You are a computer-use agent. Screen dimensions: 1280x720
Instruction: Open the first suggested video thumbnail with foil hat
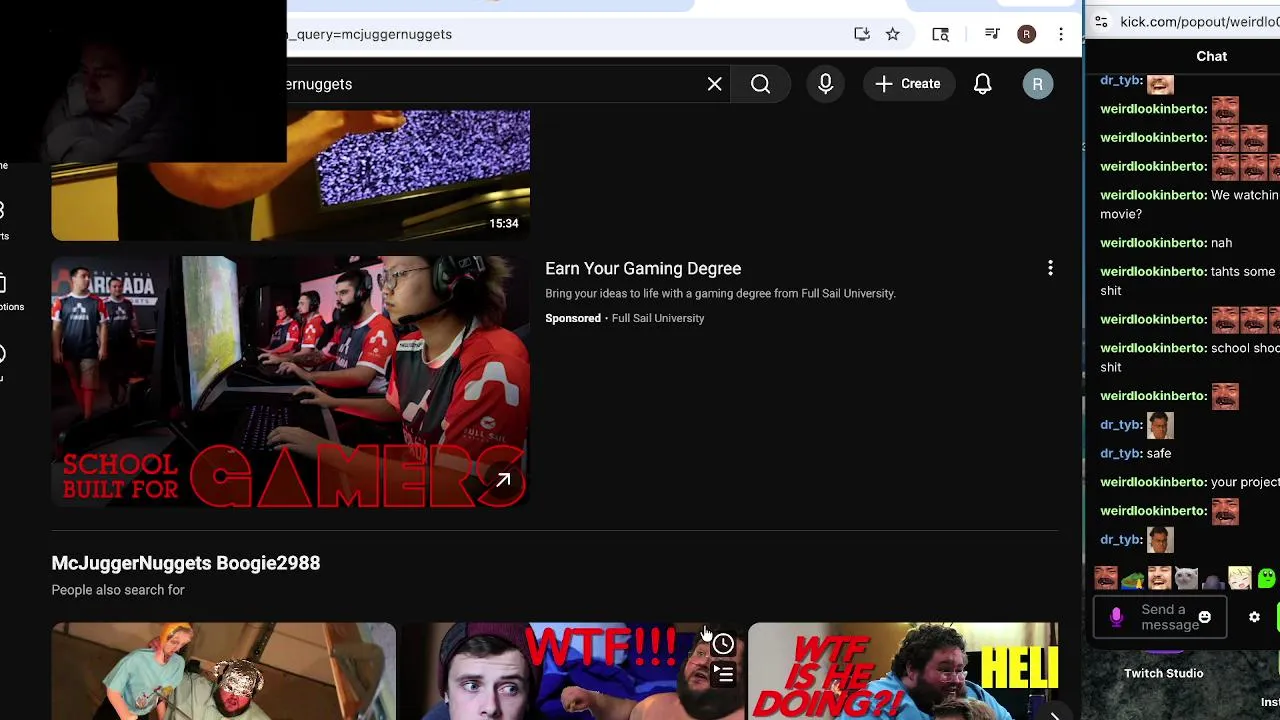click(224, 671)
